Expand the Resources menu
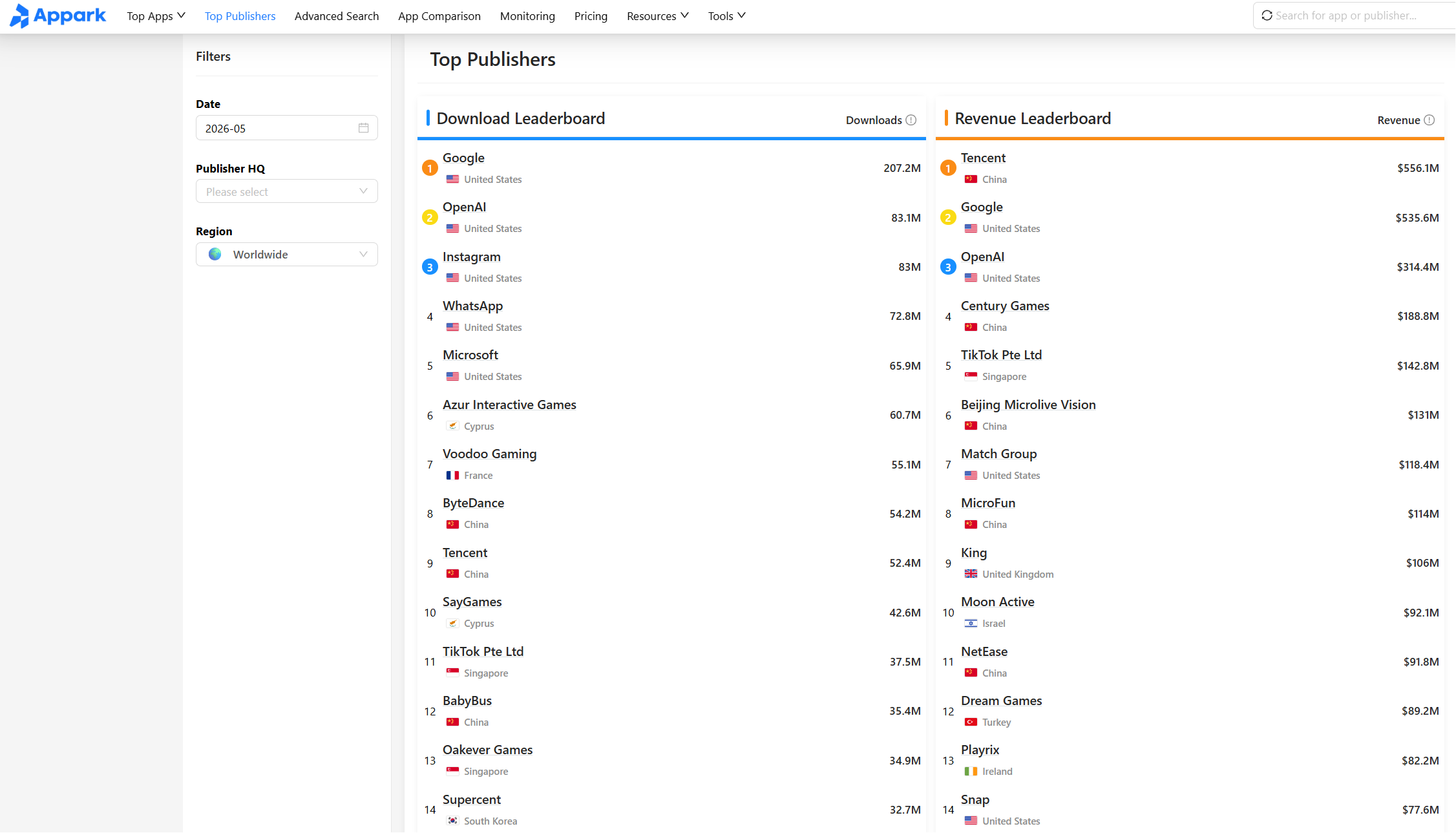This screenshot has width=1456, height=833. [x=658, y=16]
